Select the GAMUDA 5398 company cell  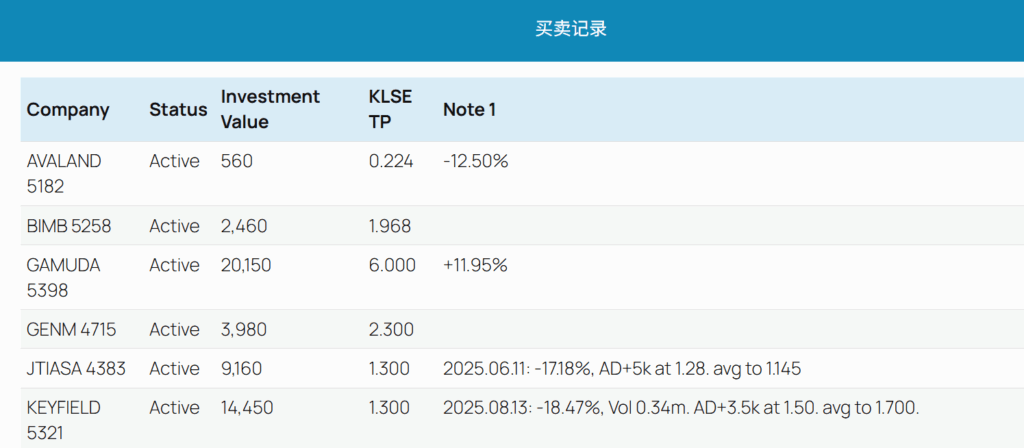[64, 277]
